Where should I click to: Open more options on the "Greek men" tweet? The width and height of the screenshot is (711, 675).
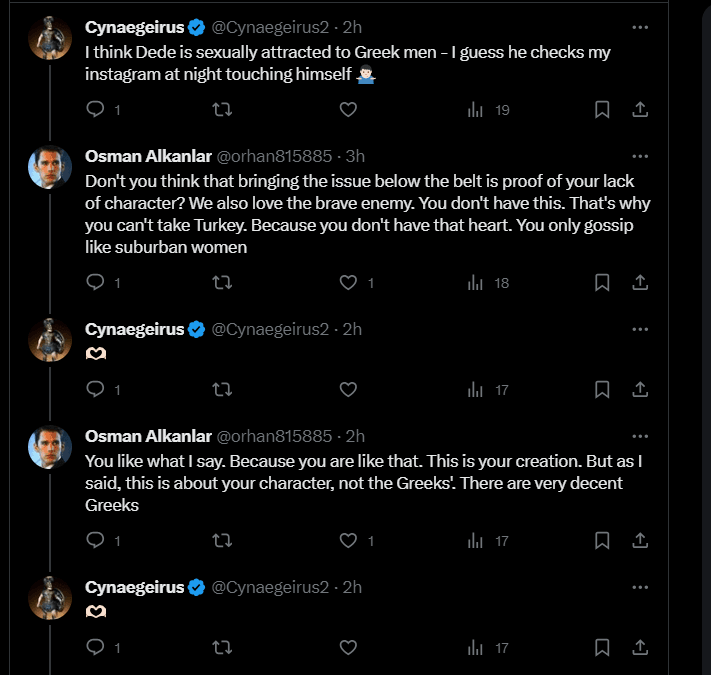pyautogui.click(x=641, y=25)
